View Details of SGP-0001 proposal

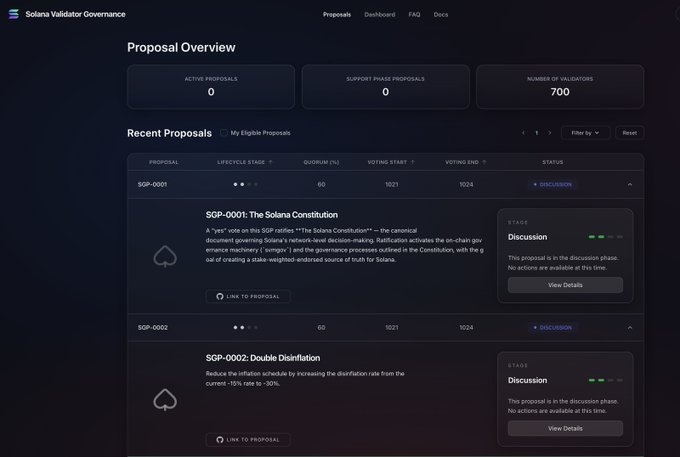click(565, 285)
